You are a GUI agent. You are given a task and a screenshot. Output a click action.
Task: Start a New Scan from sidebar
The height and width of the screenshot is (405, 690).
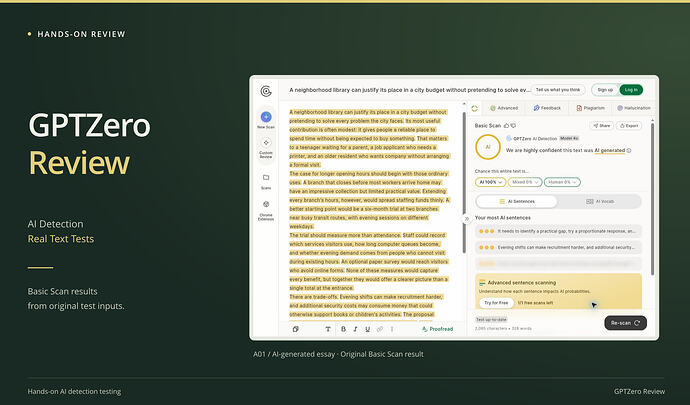click(x=266, y=119)
